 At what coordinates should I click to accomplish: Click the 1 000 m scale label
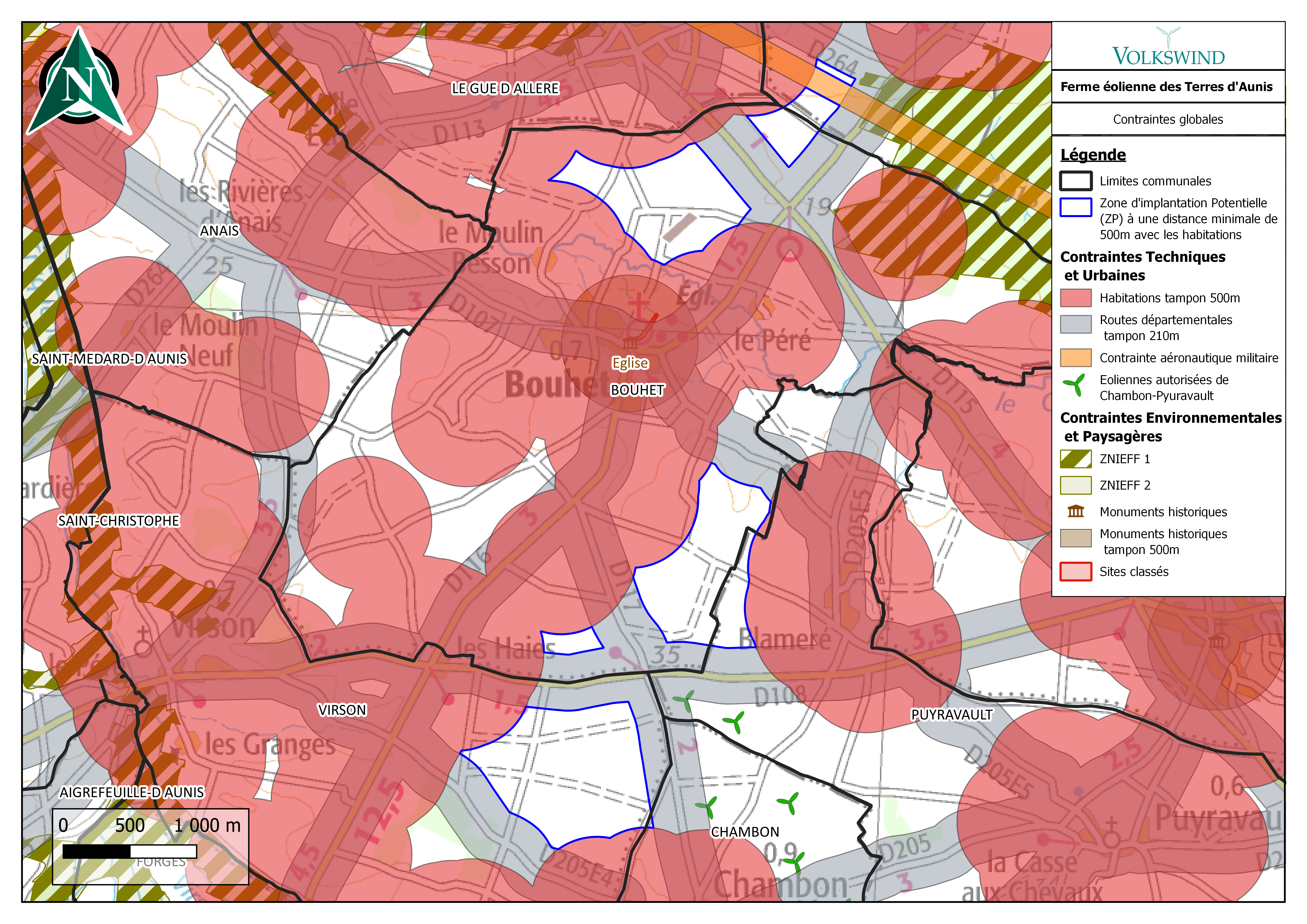pyautogui.click(x=207, y=825)
